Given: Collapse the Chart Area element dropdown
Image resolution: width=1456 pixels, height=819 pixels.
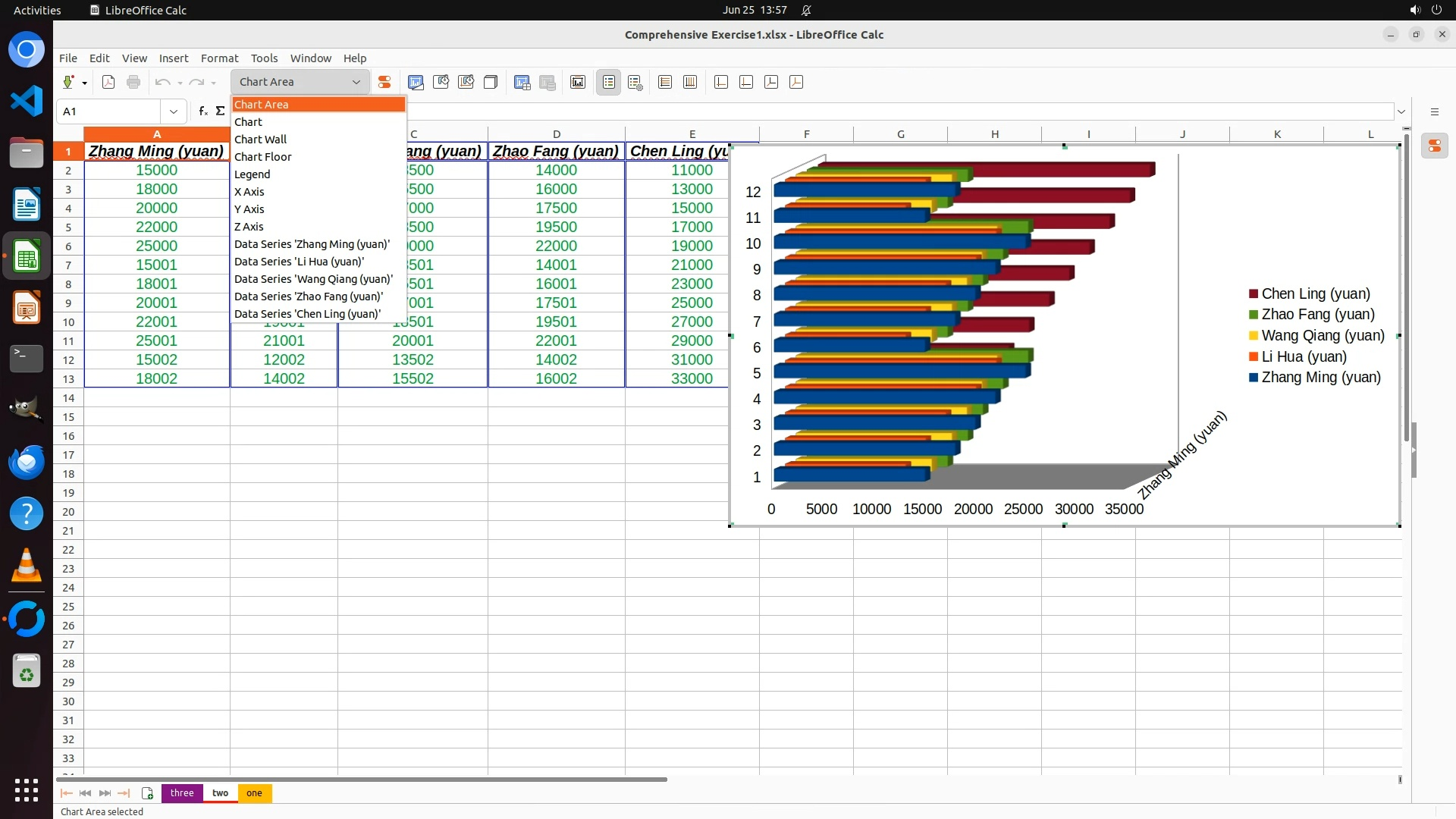Looking at the screenshot, I should point(356,82).
